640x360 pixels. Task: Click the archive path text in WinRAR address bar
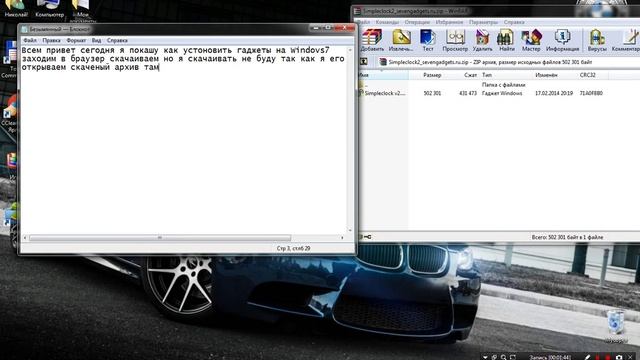490,62
